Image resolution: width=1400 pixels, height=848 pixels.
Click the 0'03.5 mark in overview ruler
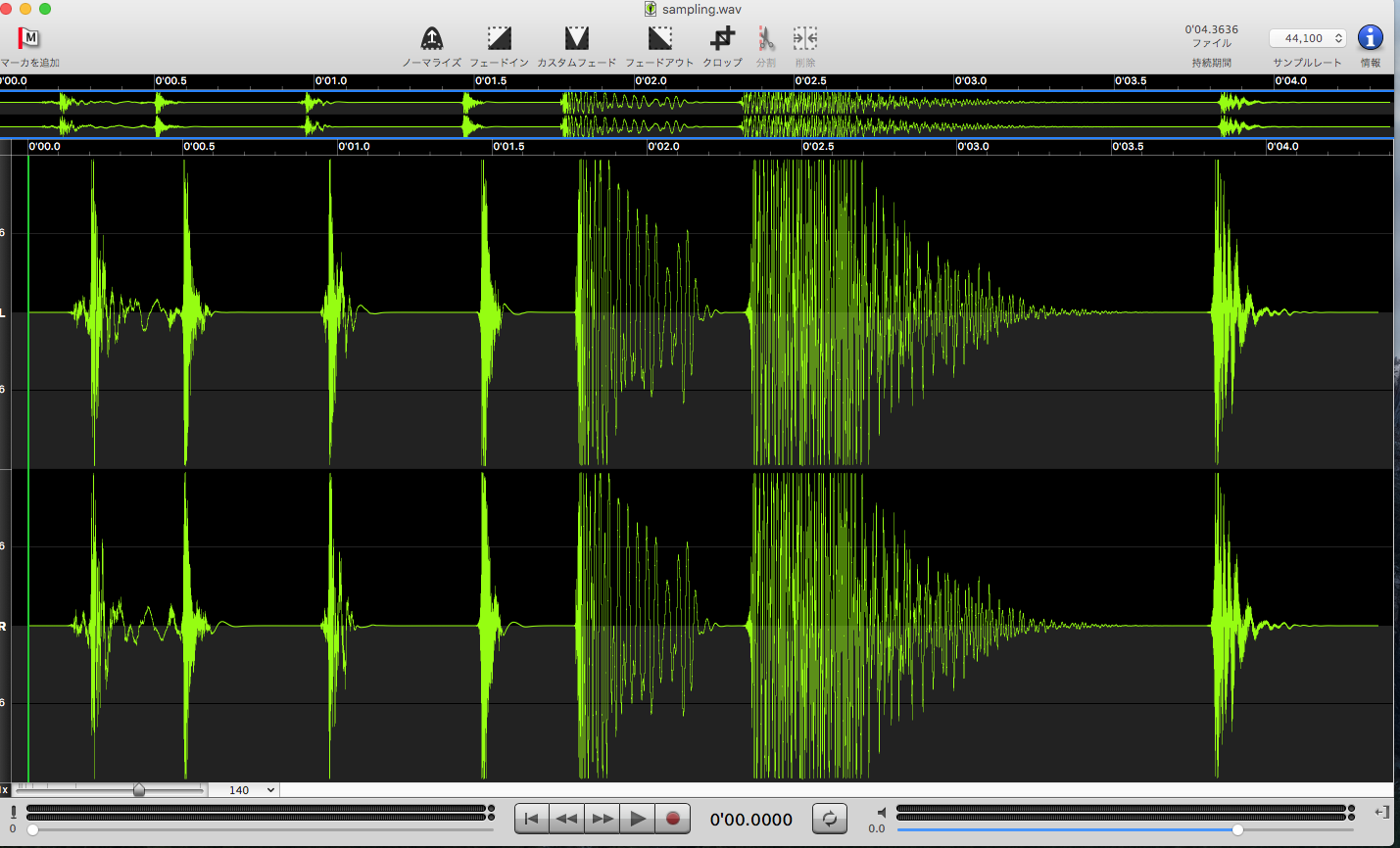(1131, 81)
